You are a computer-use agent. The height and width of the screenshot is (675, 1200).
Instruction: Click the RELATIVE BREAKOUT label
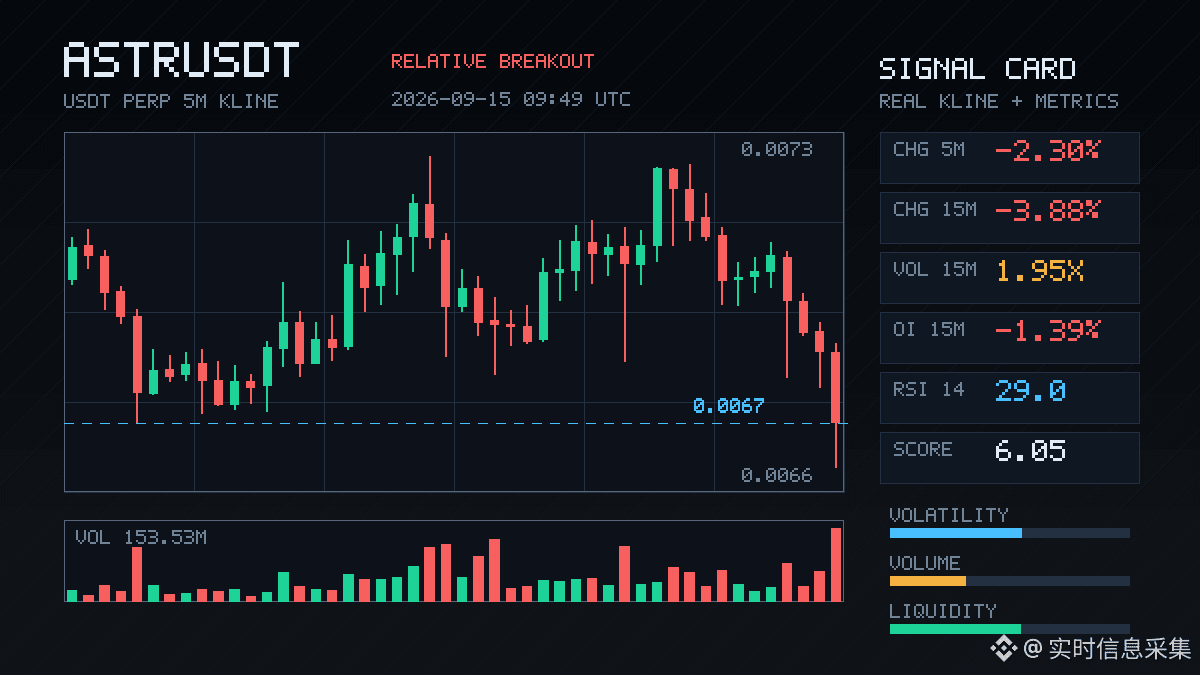[492, 61]
